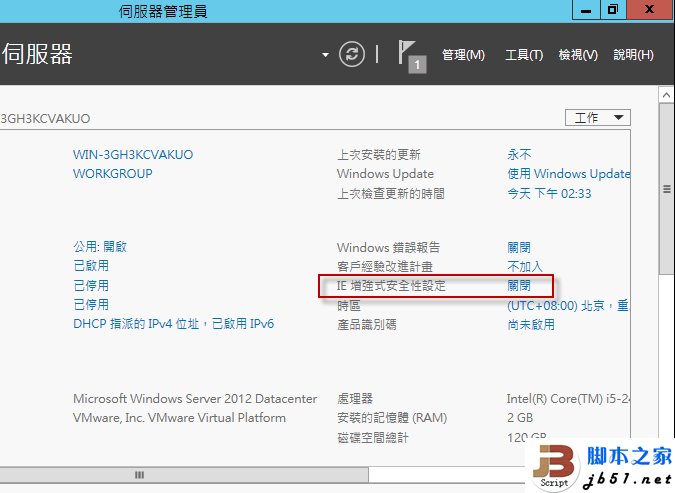This screenshot has width=675, height=493.
Task: Click the 上次檢查更新的時間 label
Action: click(390, 193)
